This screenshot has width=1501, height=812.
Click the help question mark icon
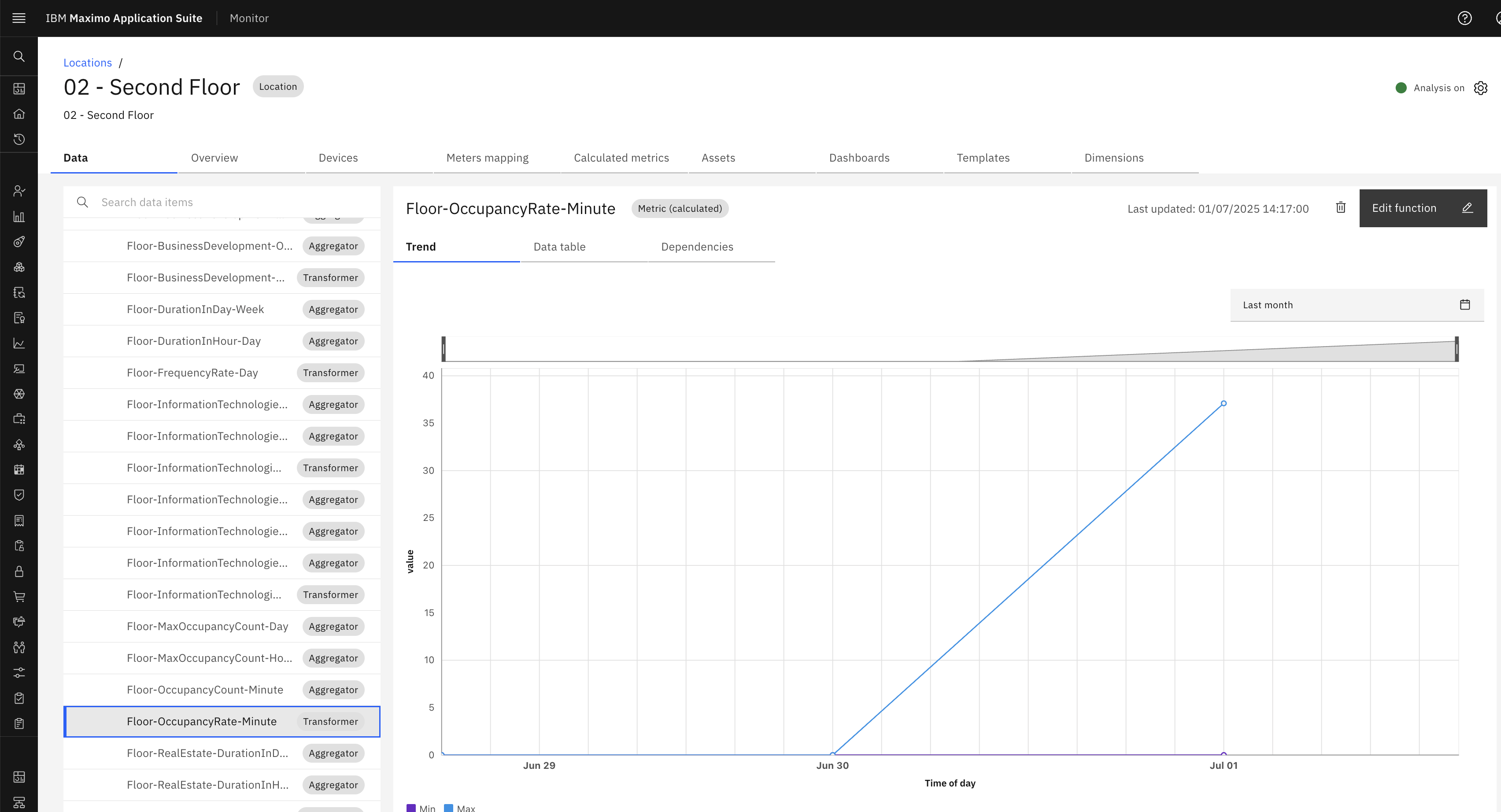tap(1464, 18)
